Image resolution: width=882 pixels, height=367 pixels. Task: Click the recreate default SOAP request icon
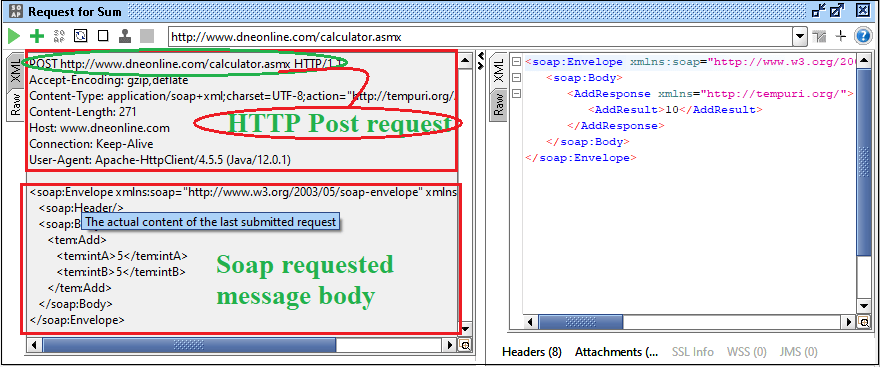coord(59,37)
